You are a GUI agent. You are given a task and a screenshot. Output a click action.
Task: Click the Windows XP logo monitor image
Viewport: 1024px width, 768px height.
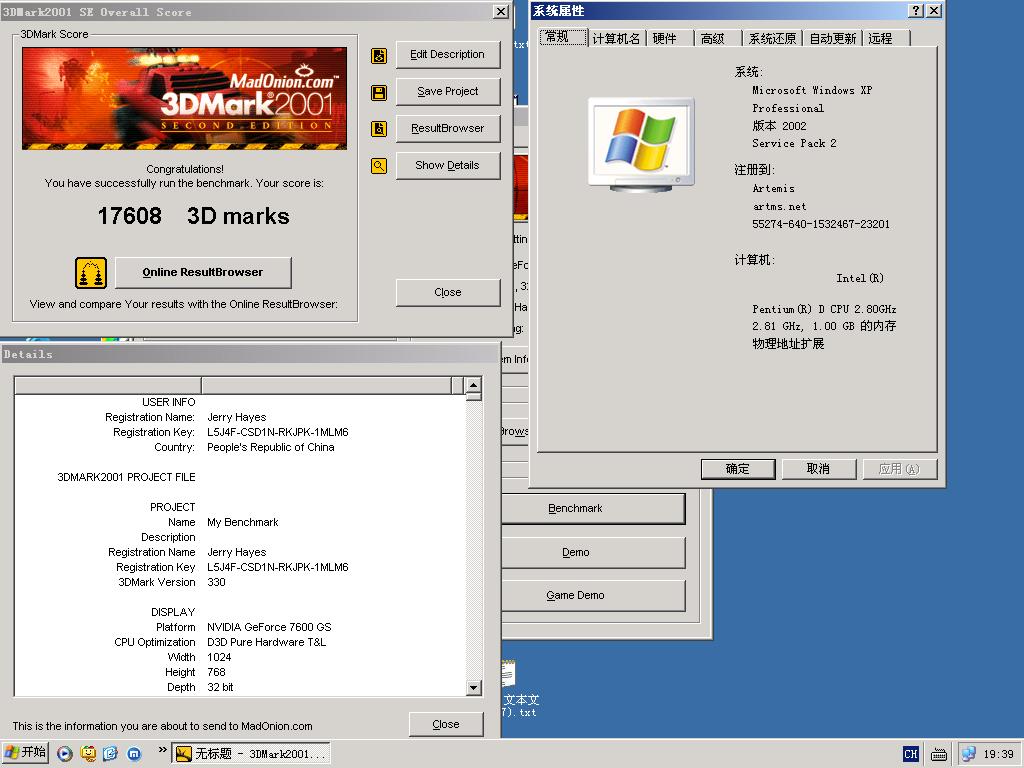(x=642, y=144)
